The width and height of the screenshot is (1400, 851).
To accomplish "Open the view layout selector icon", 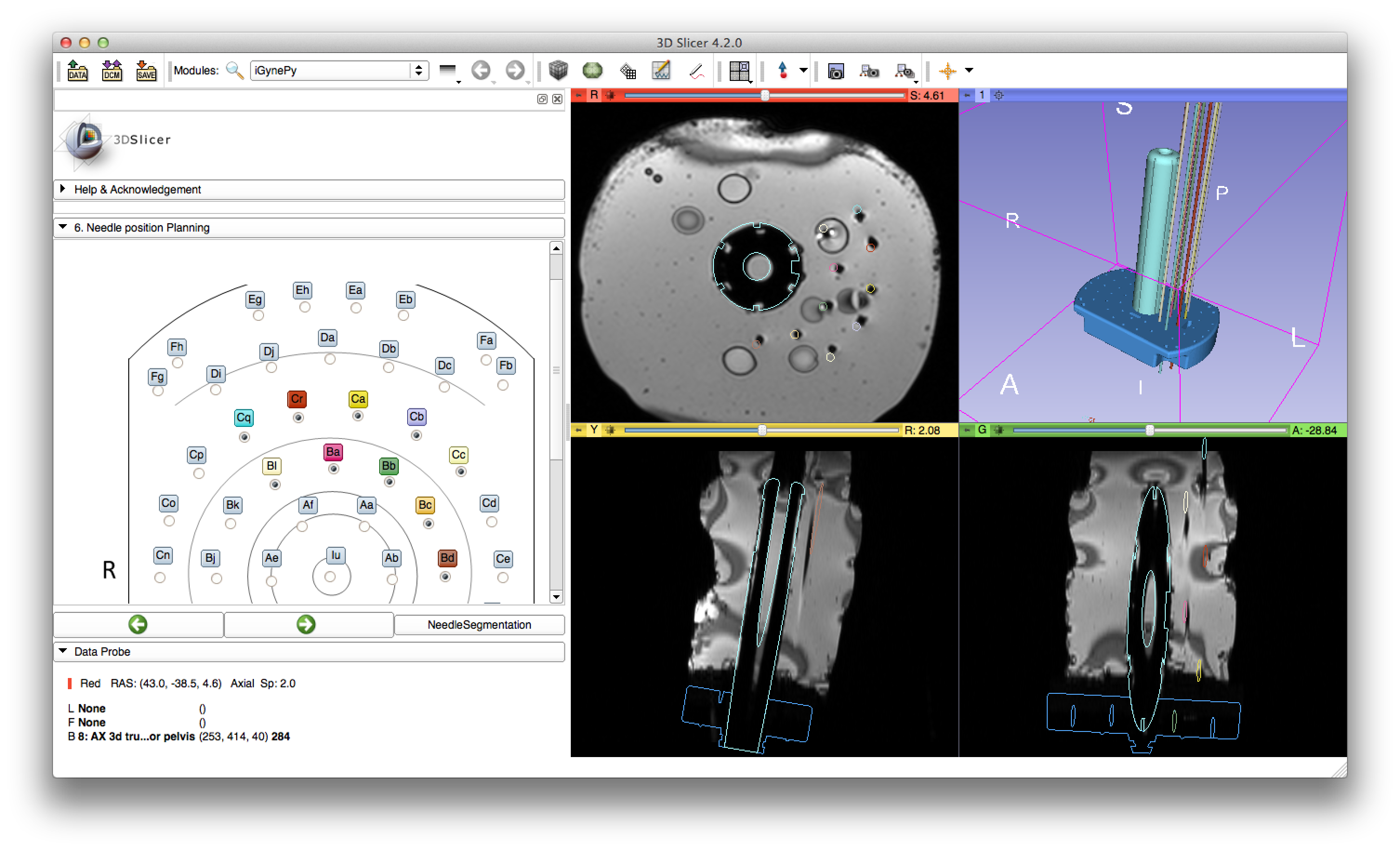I will pos(740,71).
